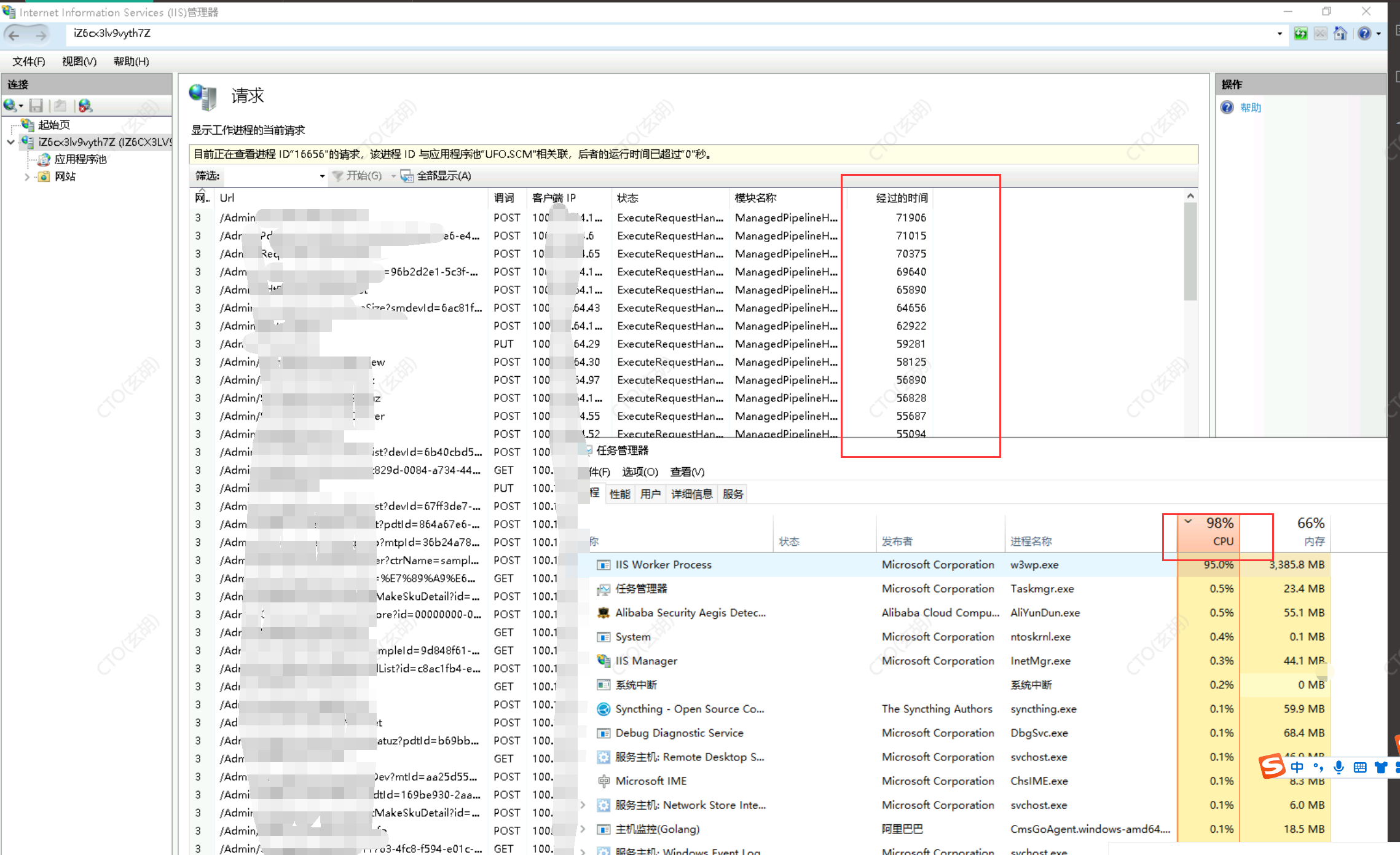Select 应用程序池 in the connections tree
The height and width of the screenshot is (855, 1400).
(80, 160)
